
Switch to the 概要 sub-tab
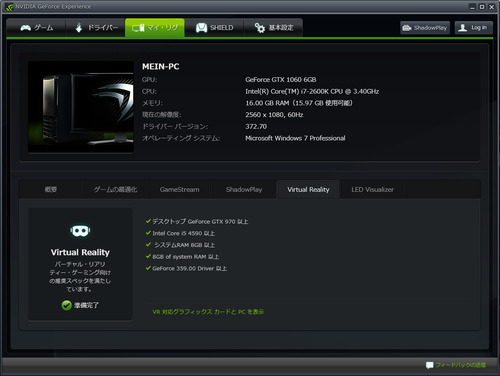(x=51, y=190)
